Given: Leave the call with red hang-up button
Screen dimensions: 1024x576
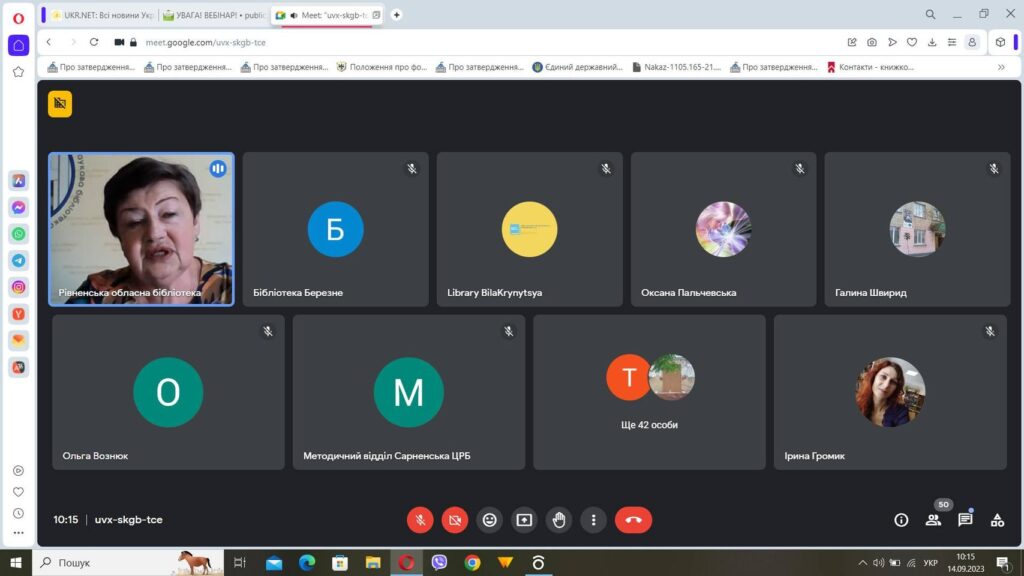Looking at the screenshot, I should tap(633, 520).
